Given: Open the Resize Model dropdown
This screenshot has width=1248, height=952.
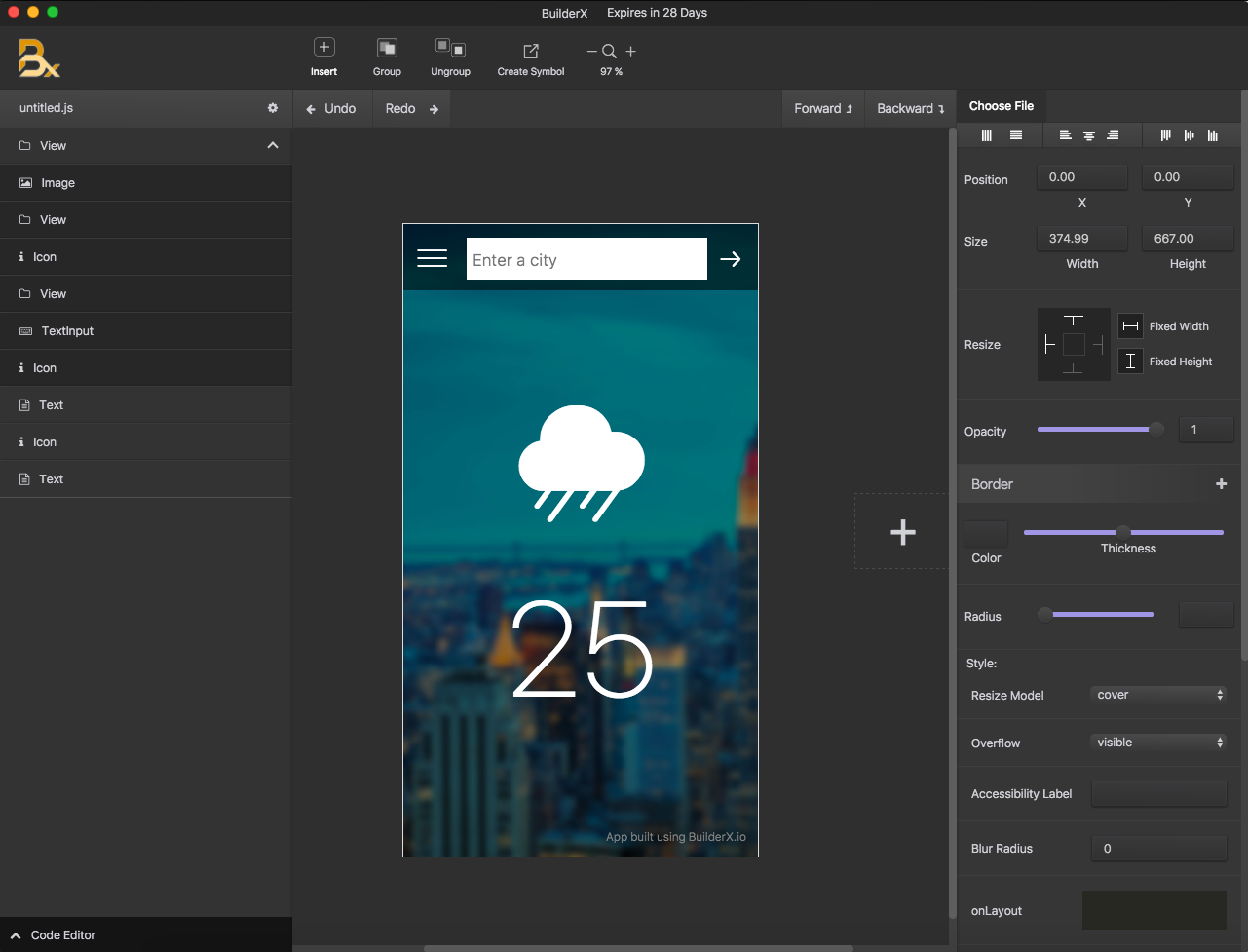Looking at the screenshot, I should coord(1158,695).
